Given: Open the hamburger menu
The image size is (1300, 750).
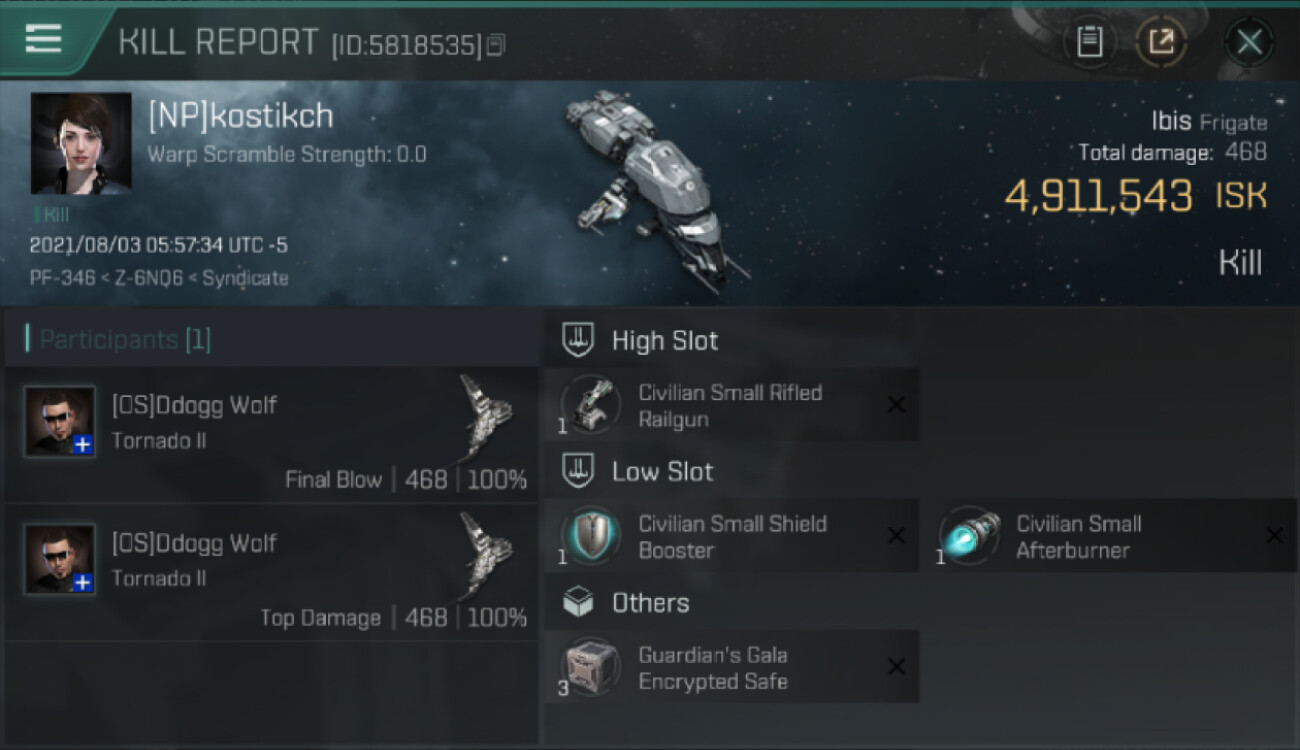Looking at the screenshot, I should coord(43,39).
